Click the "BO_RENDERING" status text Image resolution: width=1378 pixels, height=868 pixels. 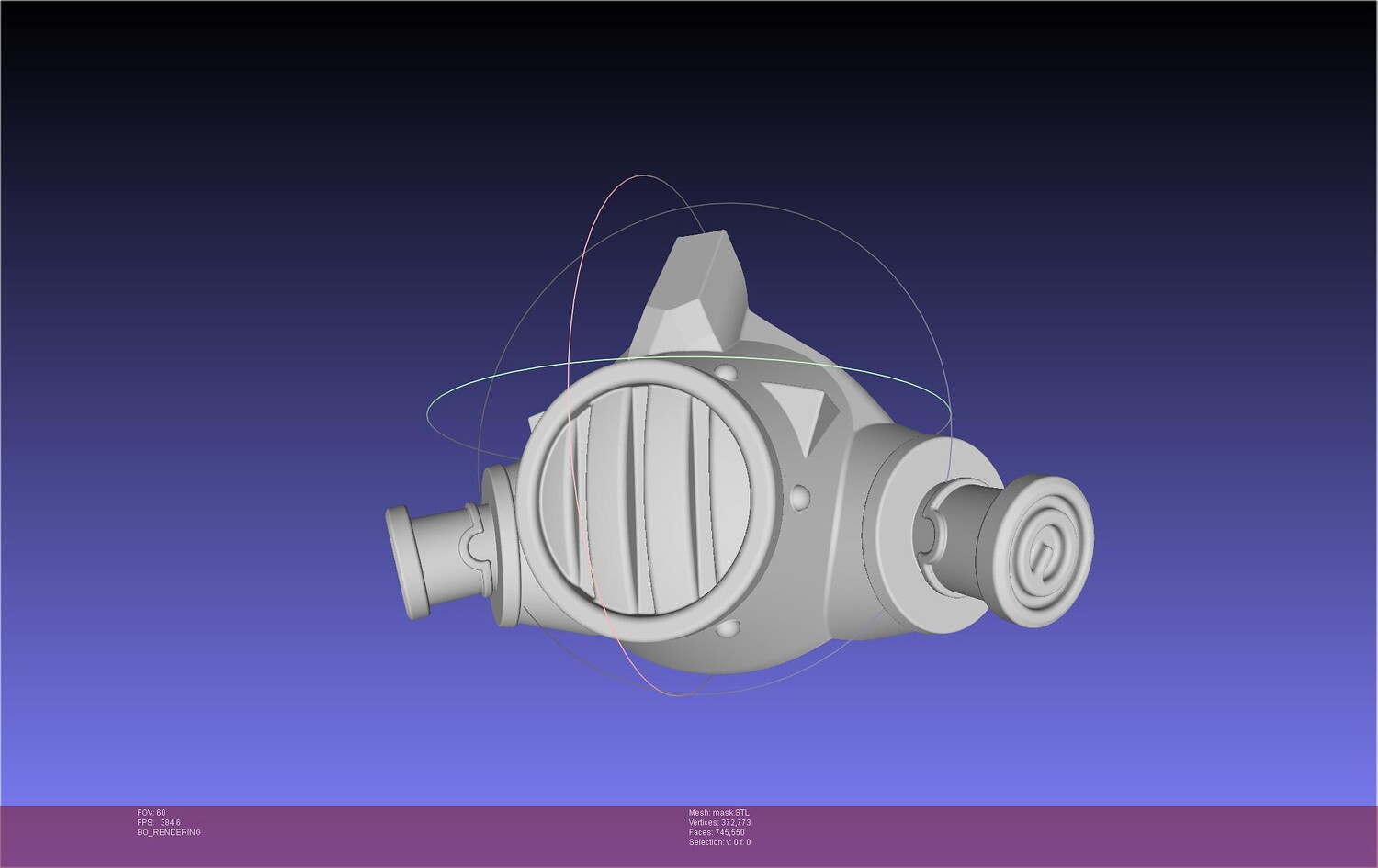point(169,832)
